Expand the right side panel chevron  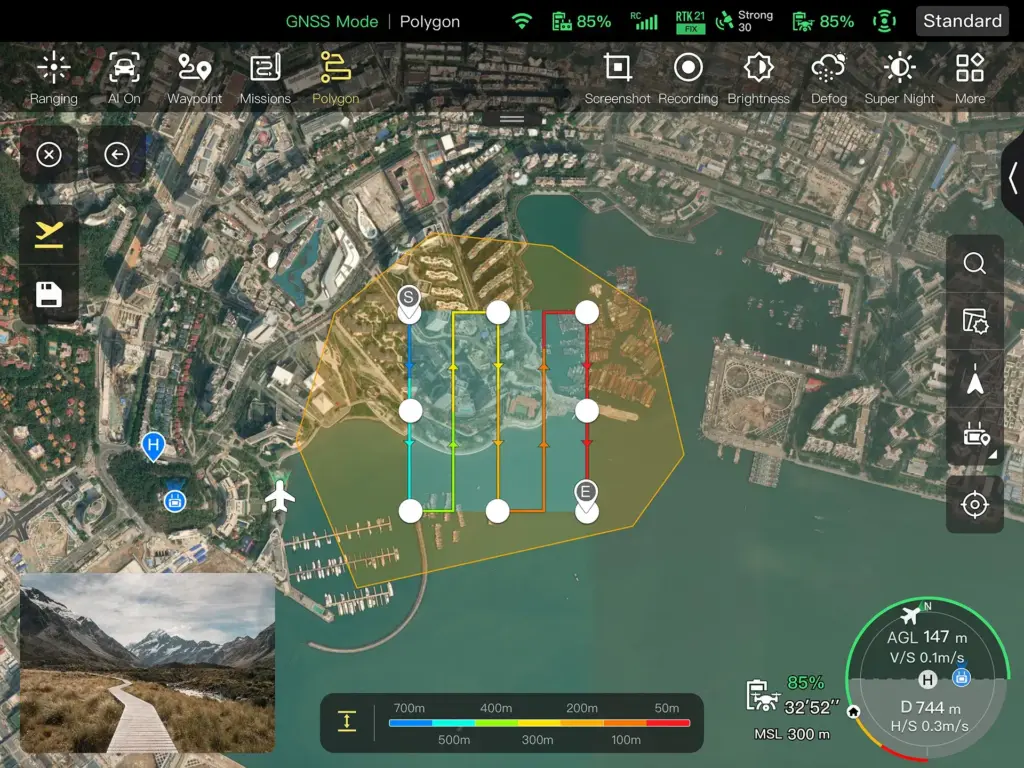coord(1012,178)
